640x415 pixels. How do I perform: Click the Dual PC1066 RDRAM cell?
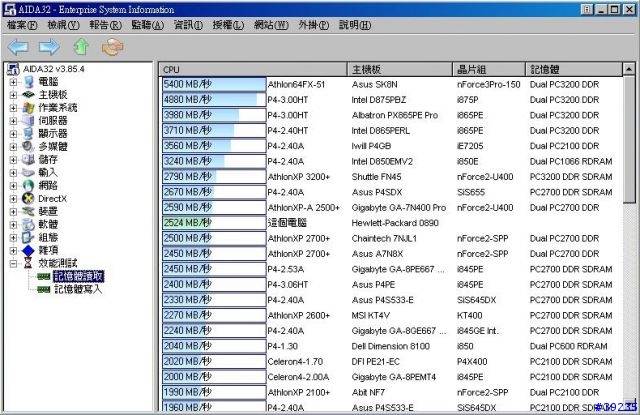point(571,162)
